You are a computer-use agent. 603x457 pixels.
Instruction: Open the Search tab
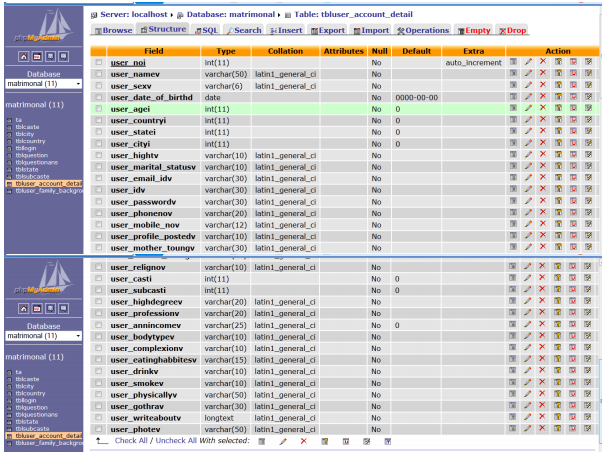(244, 30)
